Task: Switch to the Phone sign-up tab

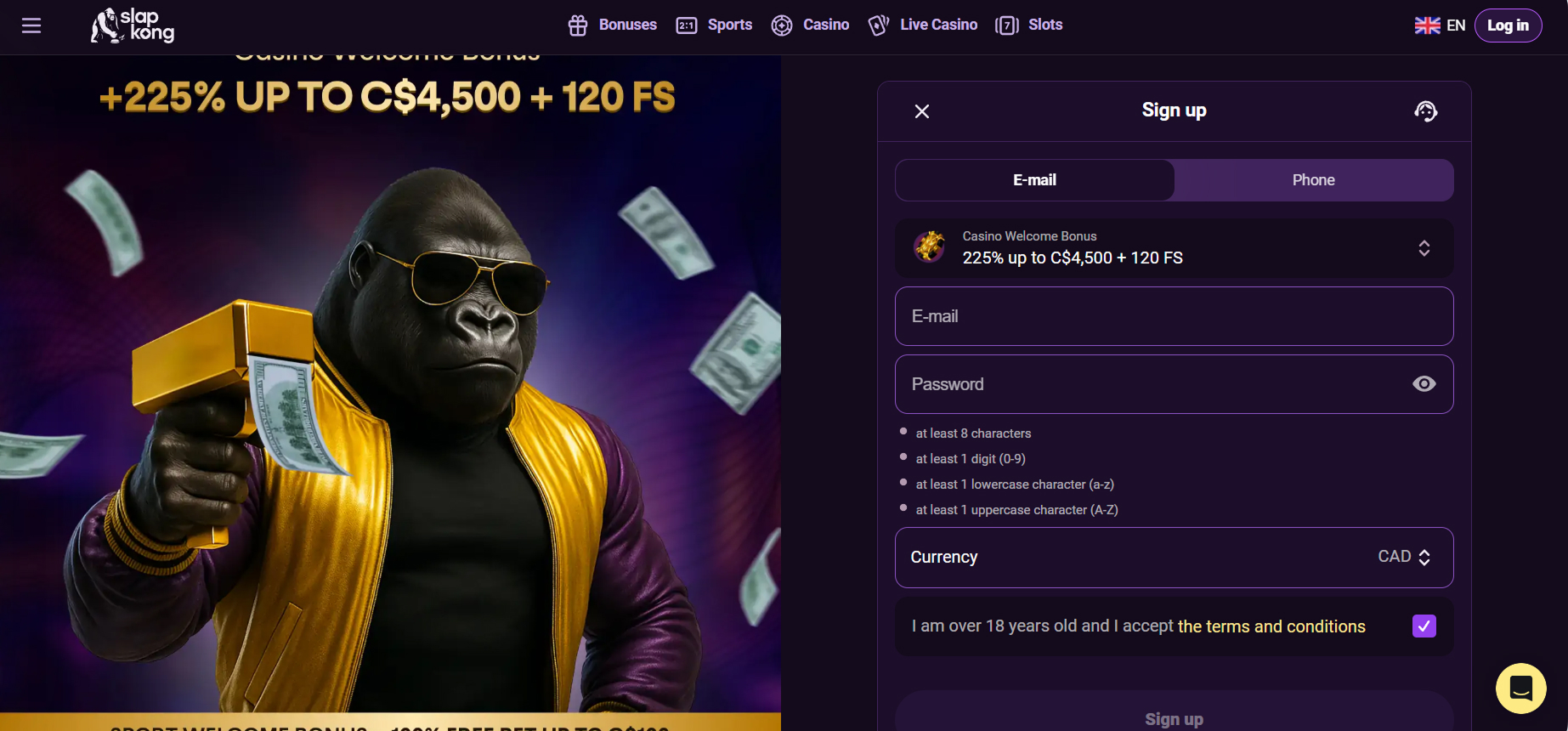Action: (x=1314, y=180)
